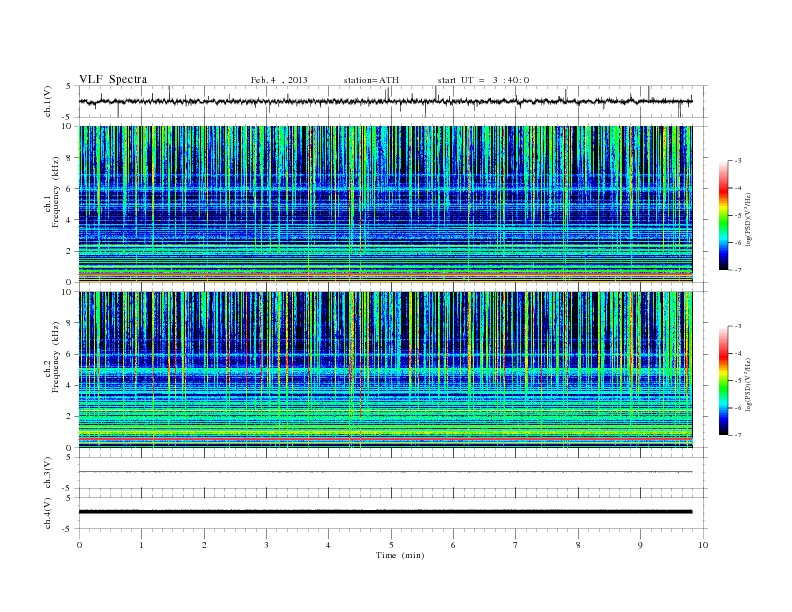Click the '3' tick on the time axis

coord(266,545)
